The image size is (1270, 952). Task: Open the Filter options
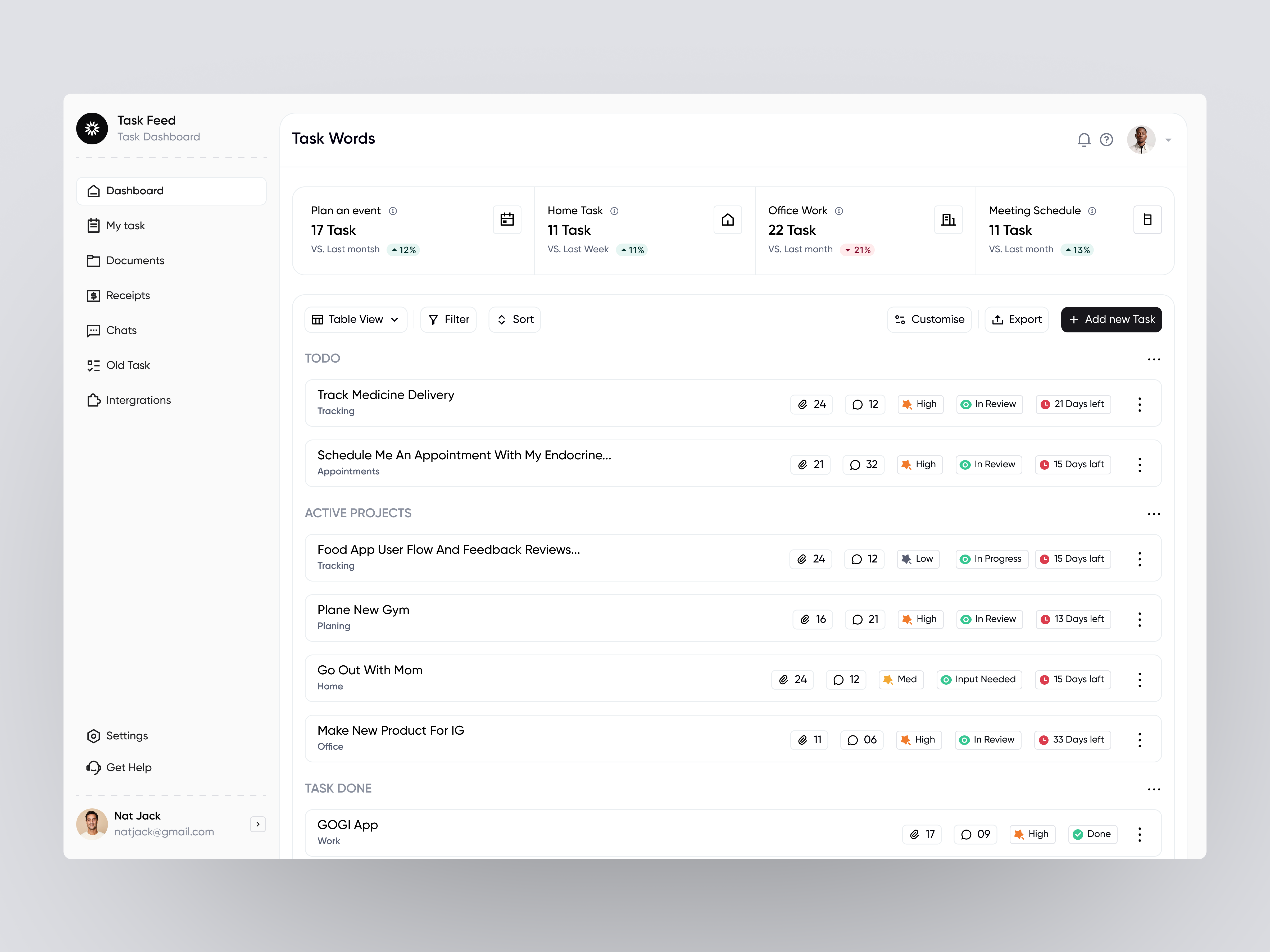pyautogui.click(x=448, y=320)
